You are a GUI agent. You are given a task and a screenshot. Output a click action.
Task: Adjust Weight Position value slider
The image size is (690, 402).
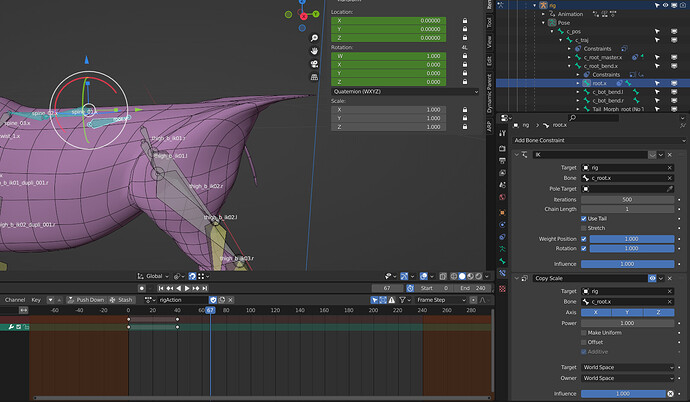tap(631, 239)
